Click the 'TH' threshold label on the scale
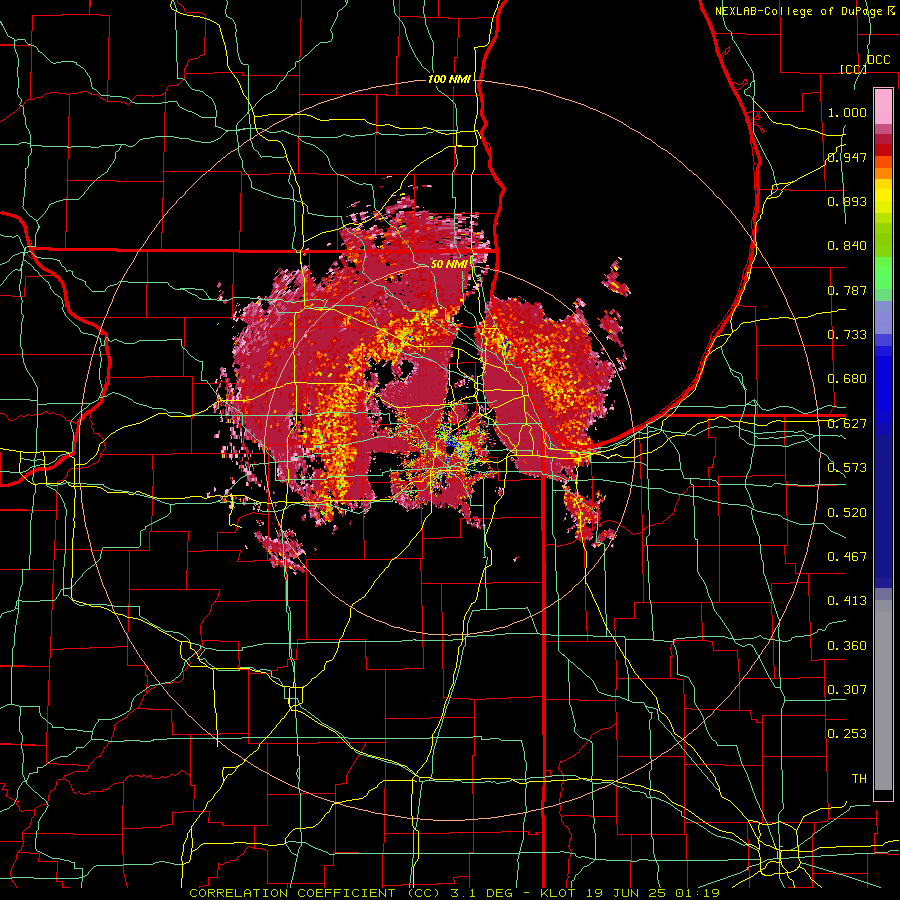This screenshot has width=900, height=900. point(859,779)
